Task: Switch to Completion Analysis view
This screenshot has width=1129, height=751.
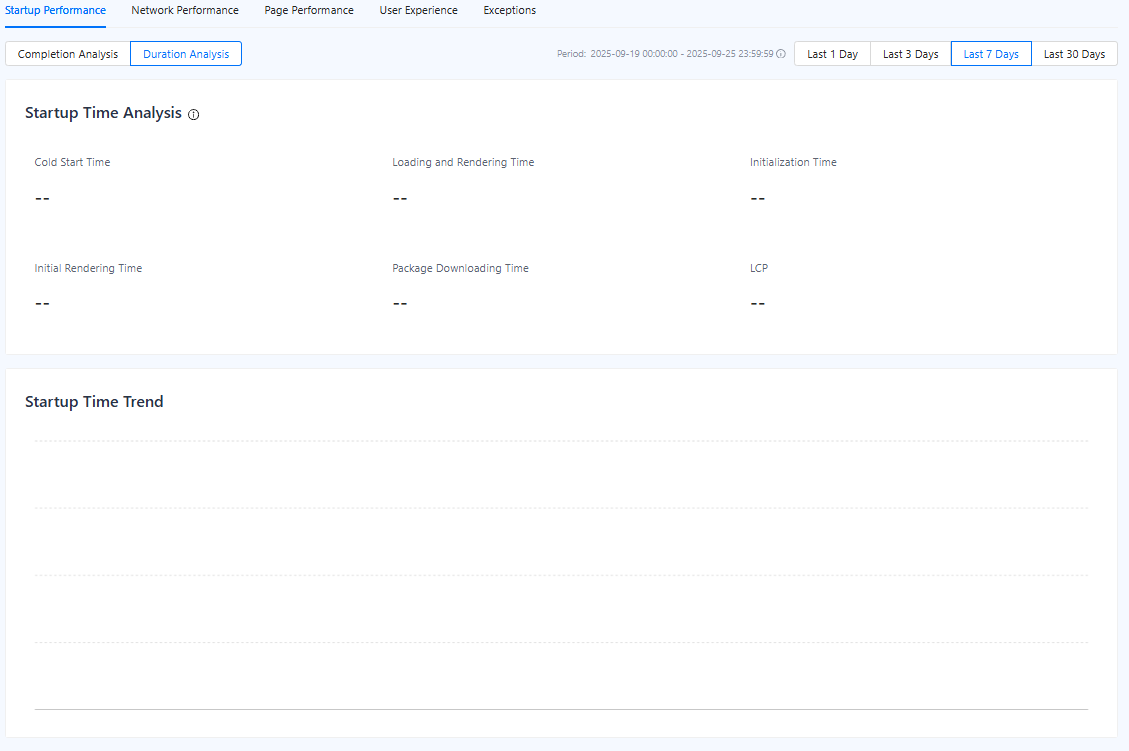Action: click(x=68, y=54)
